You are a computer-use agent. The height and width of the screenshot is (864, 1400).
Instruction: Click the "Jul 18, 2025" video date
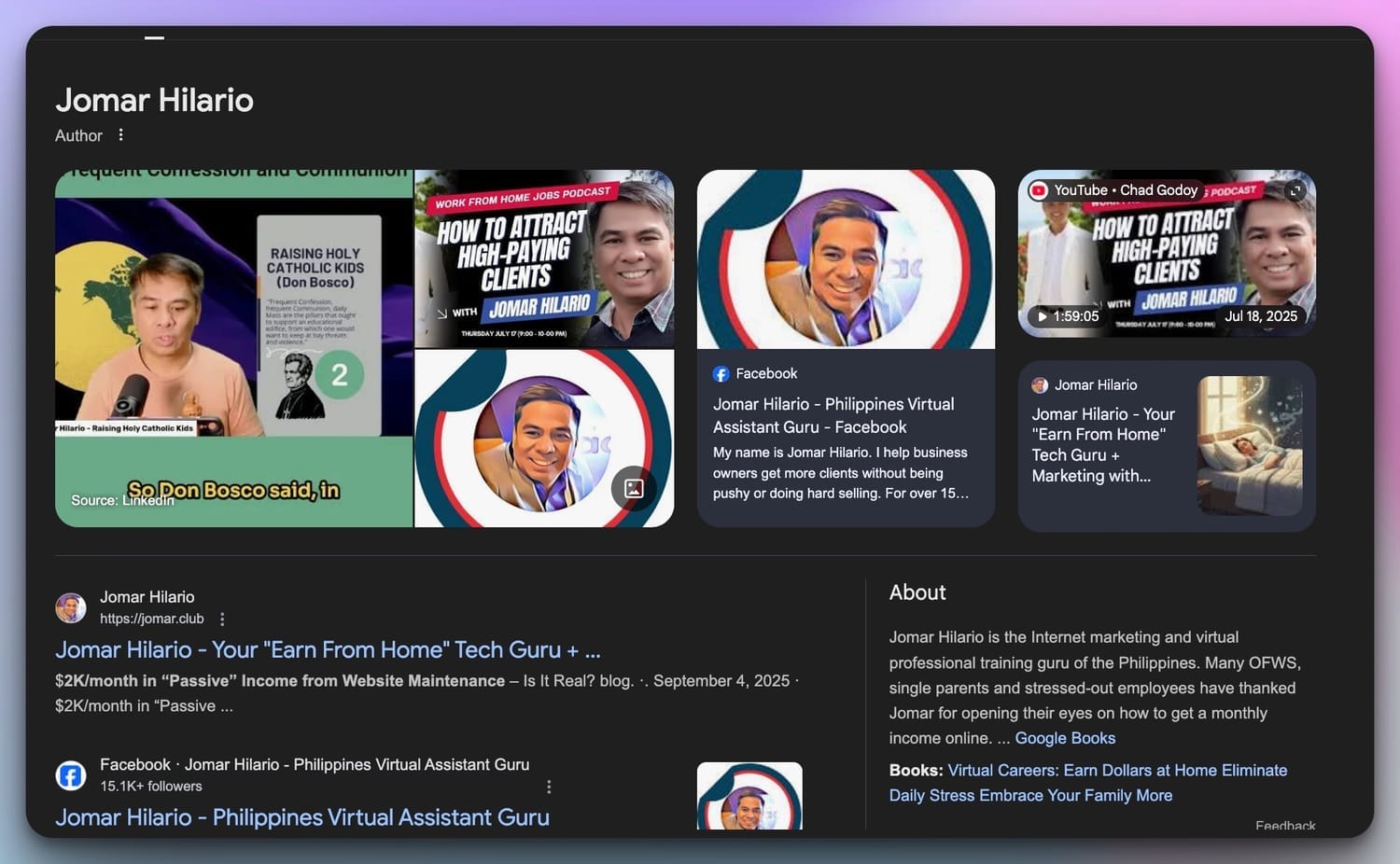(x=1261, y=316)
